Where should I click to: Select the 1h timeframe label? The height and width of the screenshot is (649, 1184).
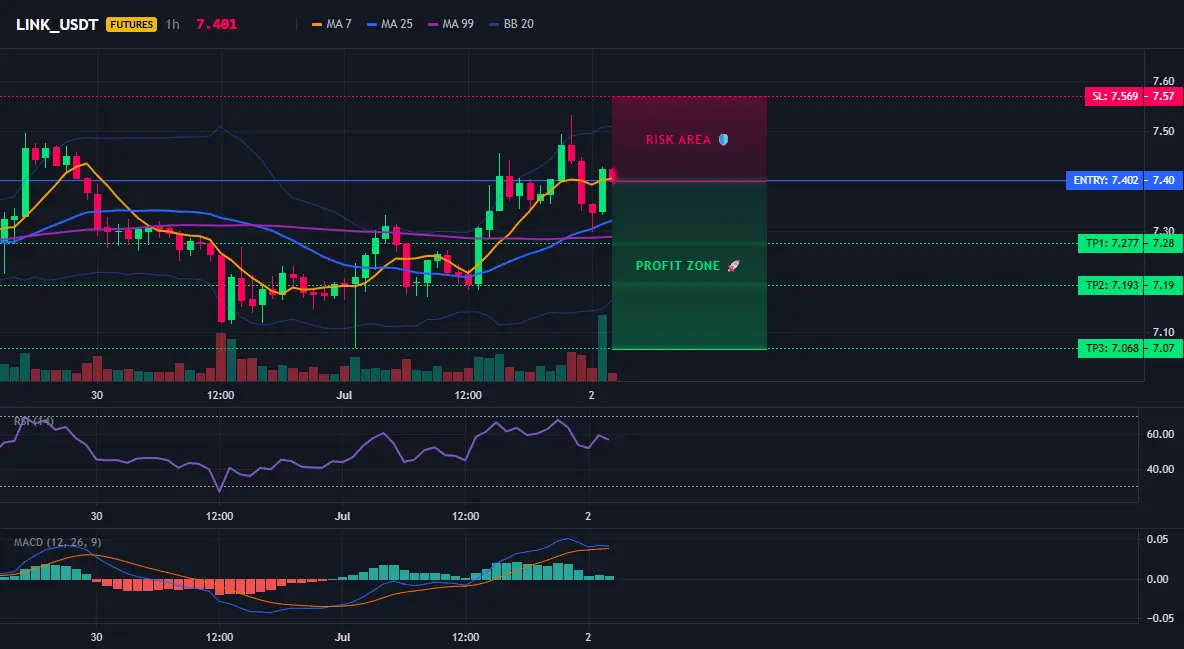tap(172, 24)
